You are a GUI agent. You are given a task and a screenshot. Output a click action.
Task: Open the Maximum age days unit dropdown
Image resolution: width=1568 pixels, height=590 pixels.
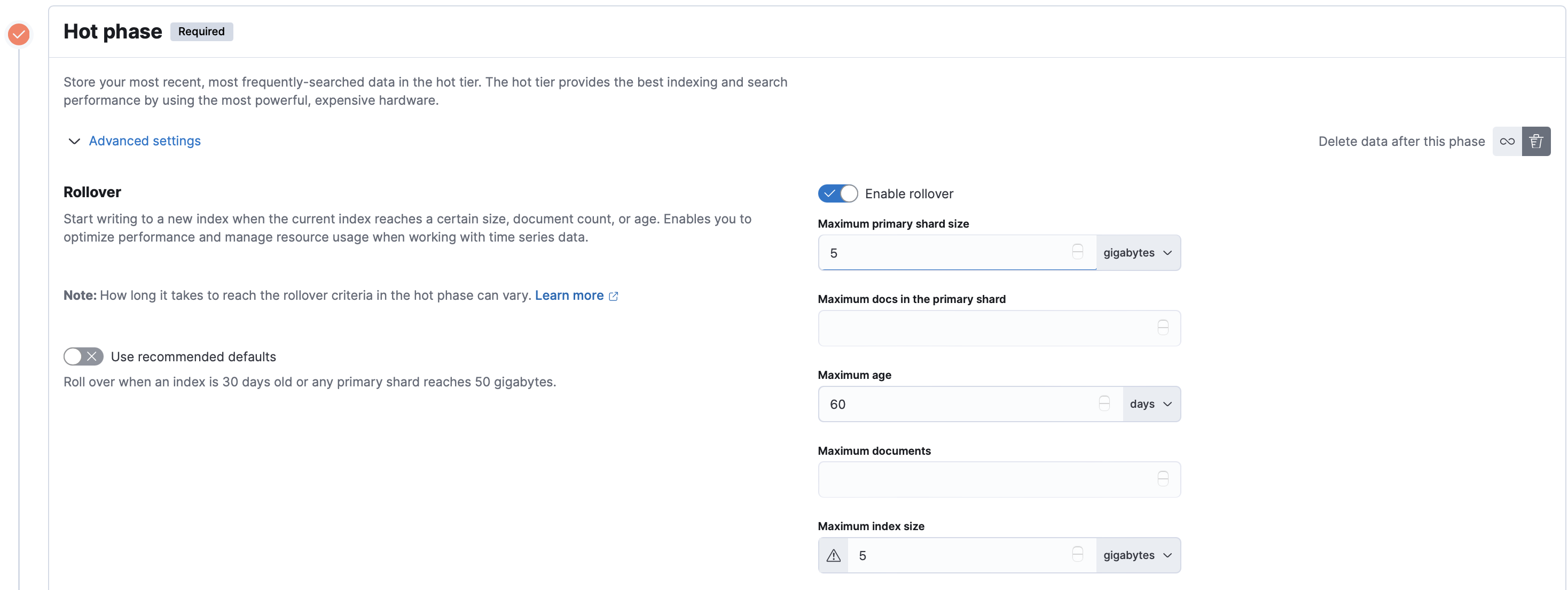[1150, 403]
